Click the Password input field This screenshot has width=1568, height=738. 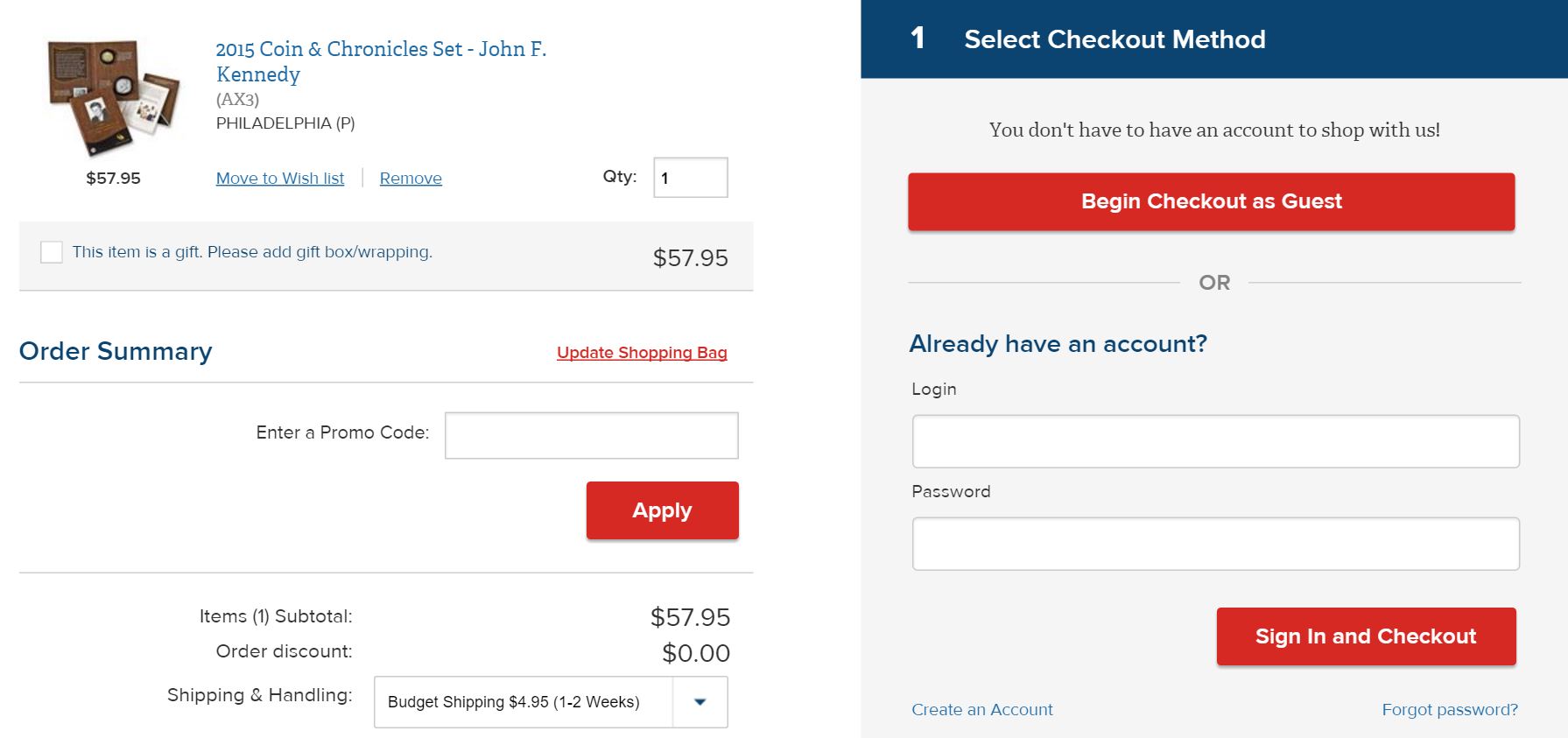(x=1216, y=544)
